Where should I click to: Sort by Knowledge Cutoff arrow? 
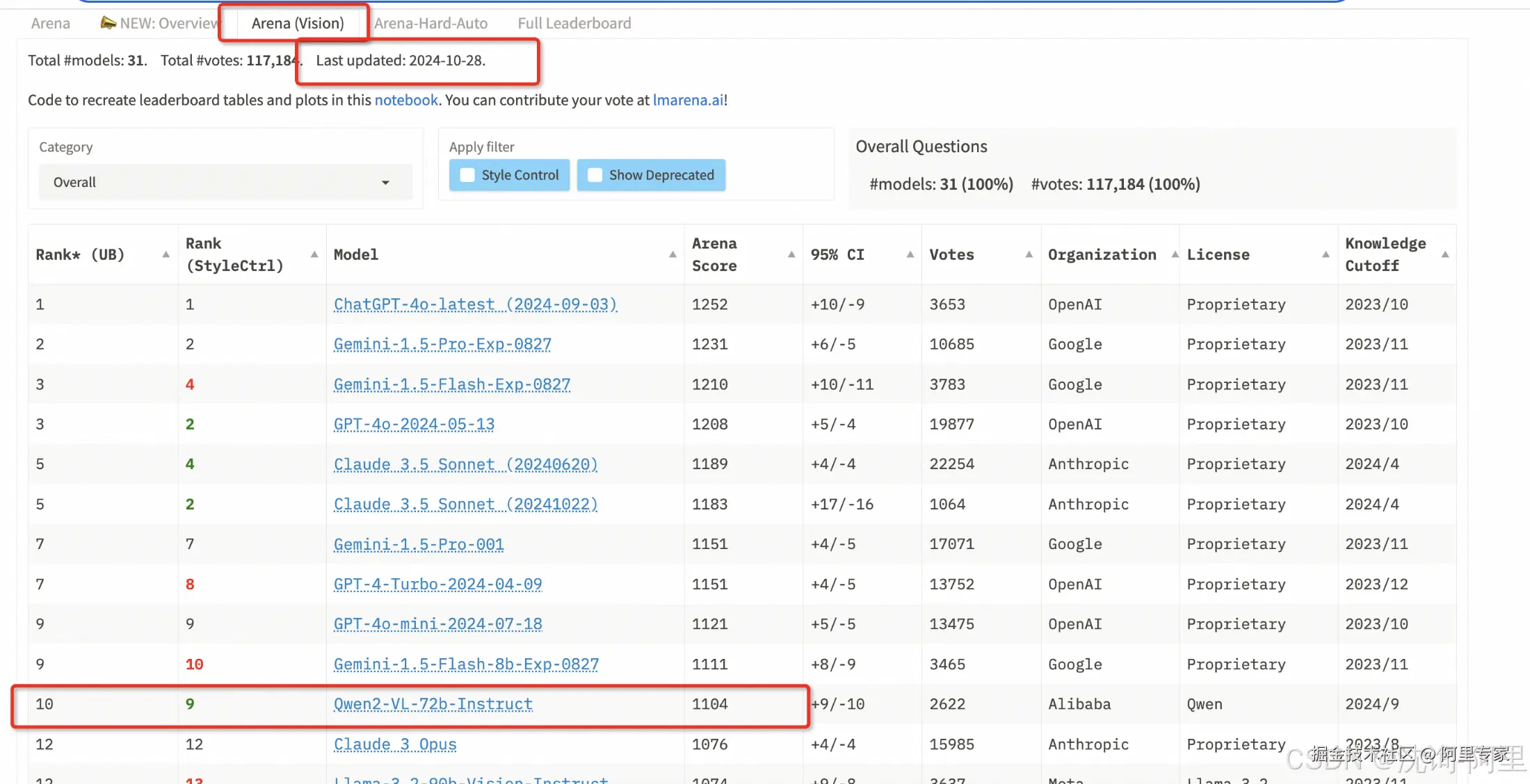1445,254
